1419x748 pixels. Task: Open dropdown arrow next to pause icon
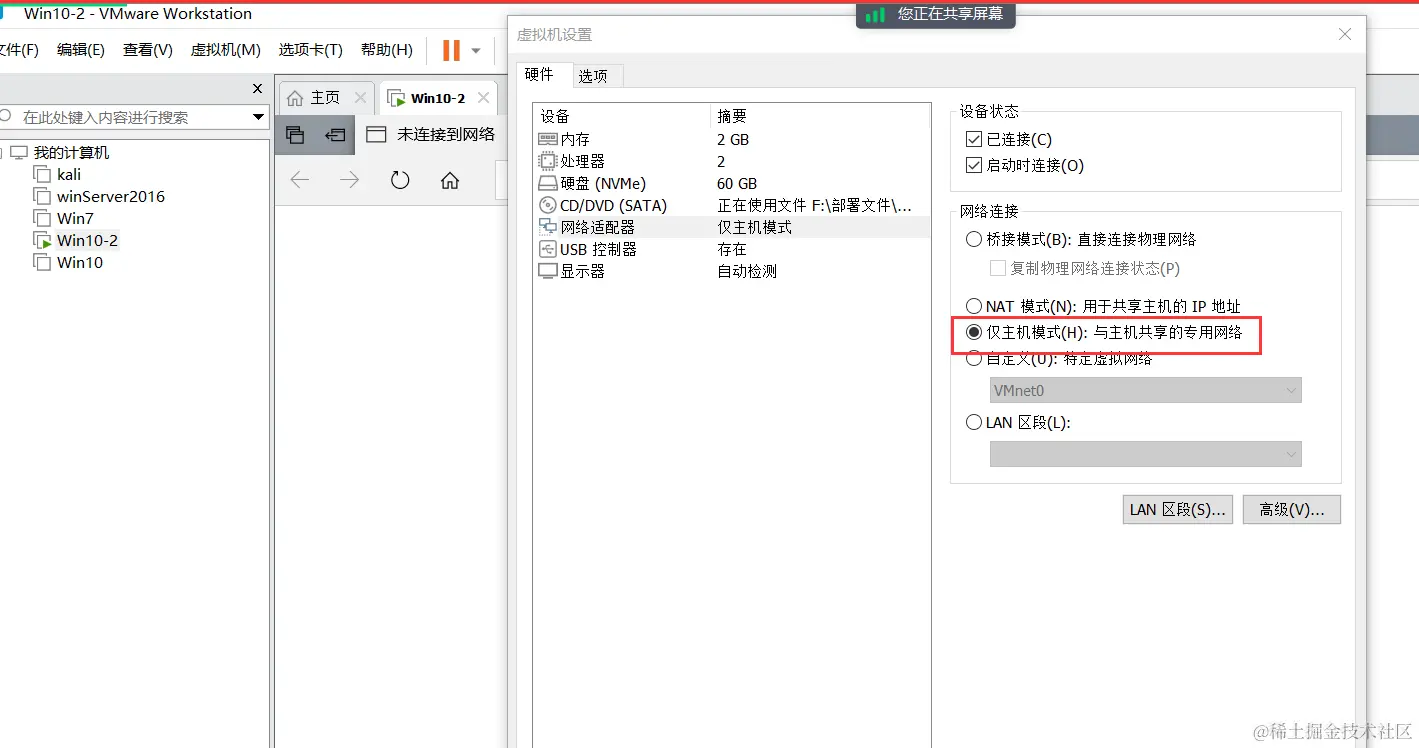[x=476, y=50]
